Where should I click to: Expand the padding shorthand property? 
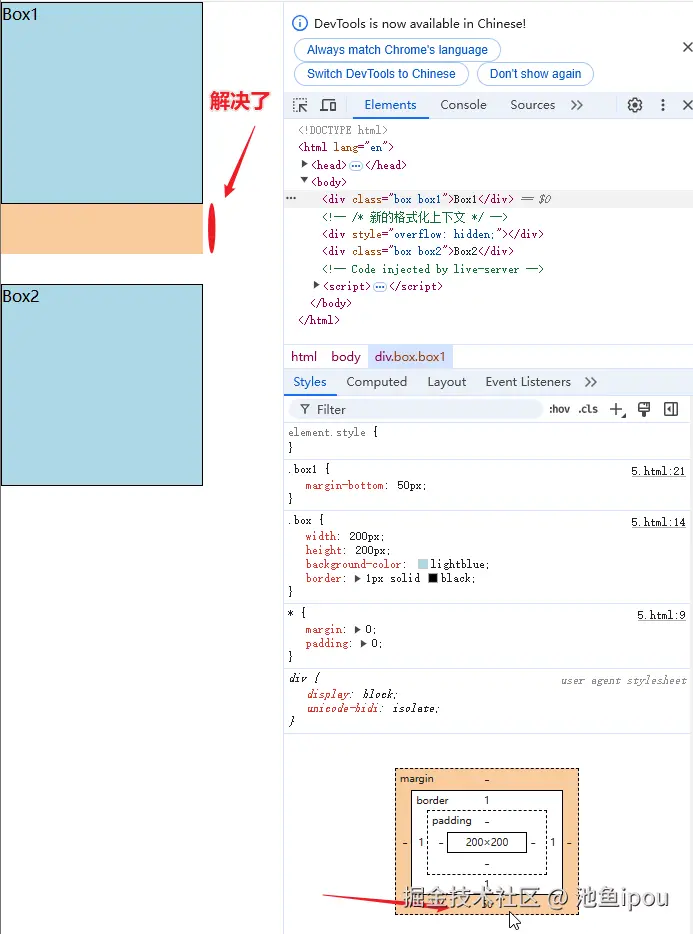click(x=363, y=644)
